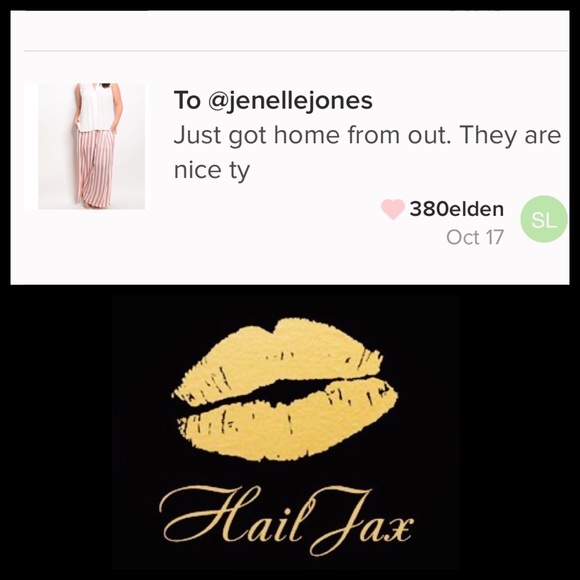Click the "nice ty" comment text
Image resolution: width=580 pixels, height=580 pixels.
tap(212, 171)
